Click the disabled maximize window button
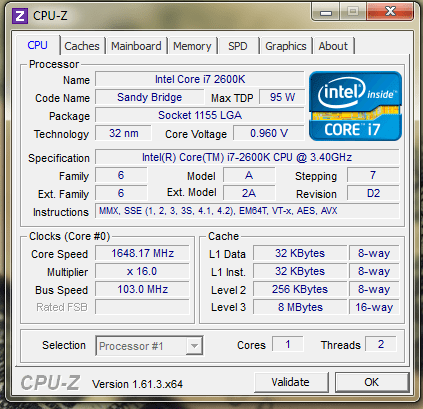The image size is (423, 409). pos(353,12)
